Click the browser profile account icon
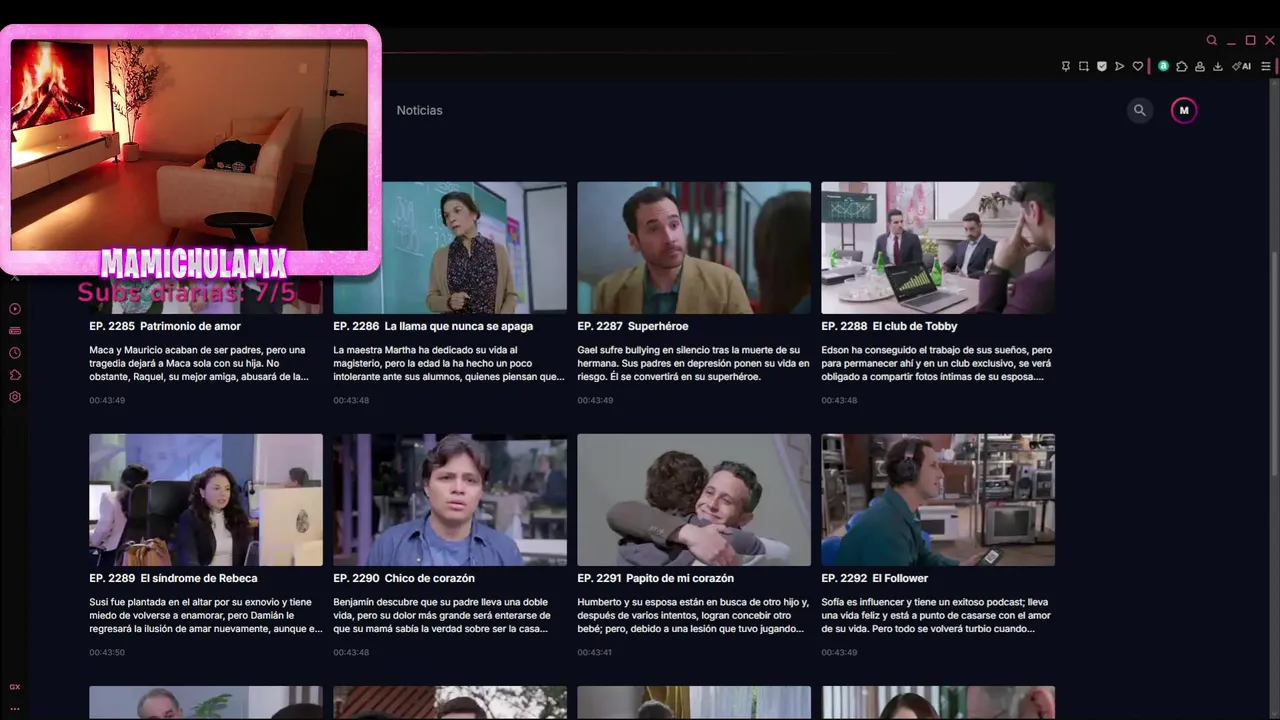Image resolution: width=1280 pixels, height=720 pixels. coord(1199,67)
